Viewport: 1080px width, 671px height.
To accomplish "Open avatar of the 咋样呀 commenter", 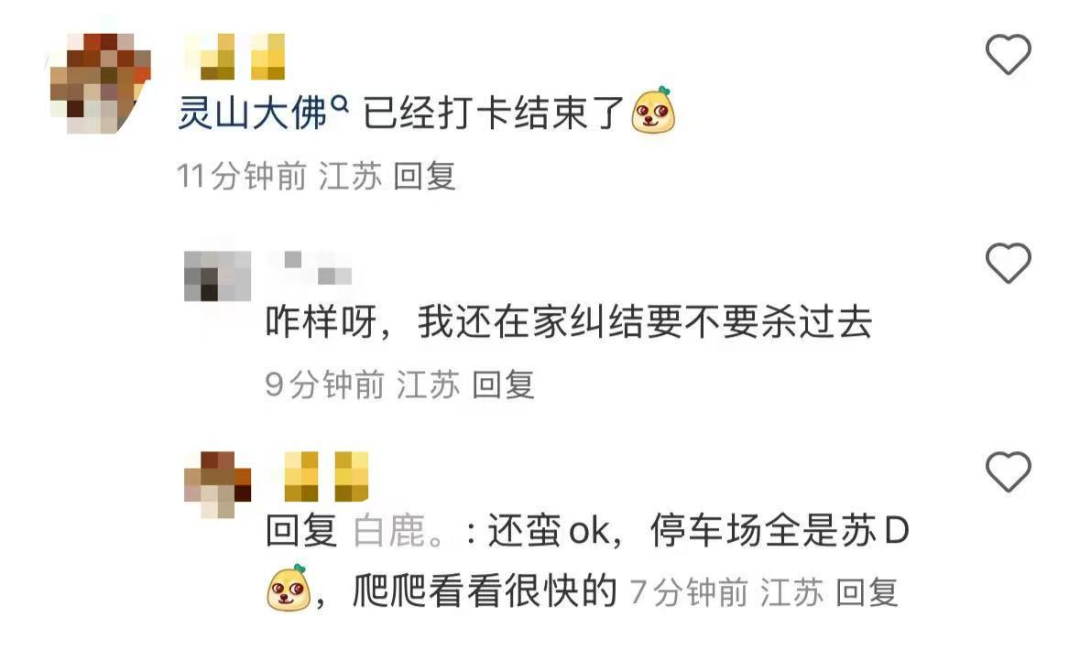I will (x=218, y=276).
